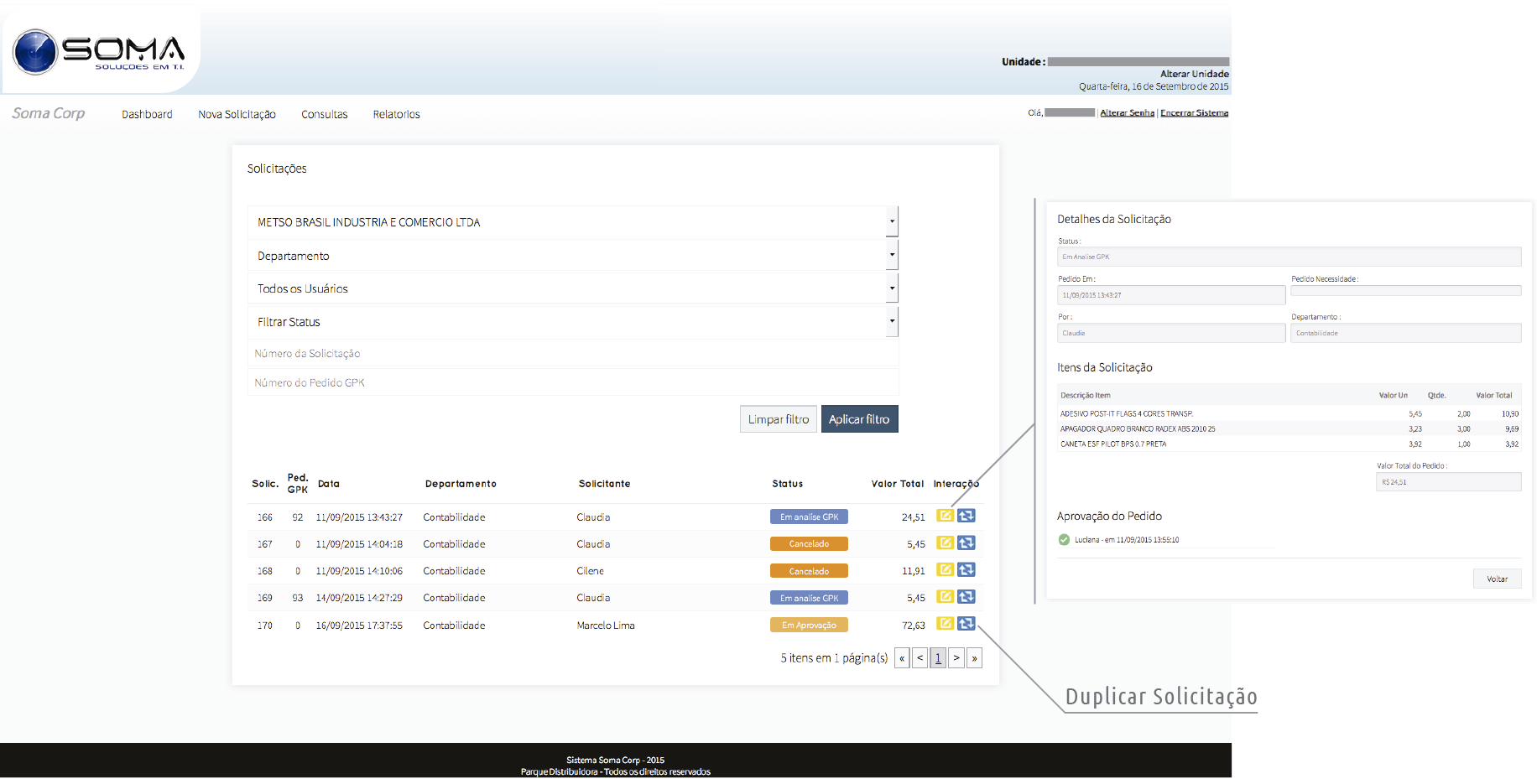
Task: Click the Número da Solicitação field
Action: pyautogui.click(x=573, y=354)
